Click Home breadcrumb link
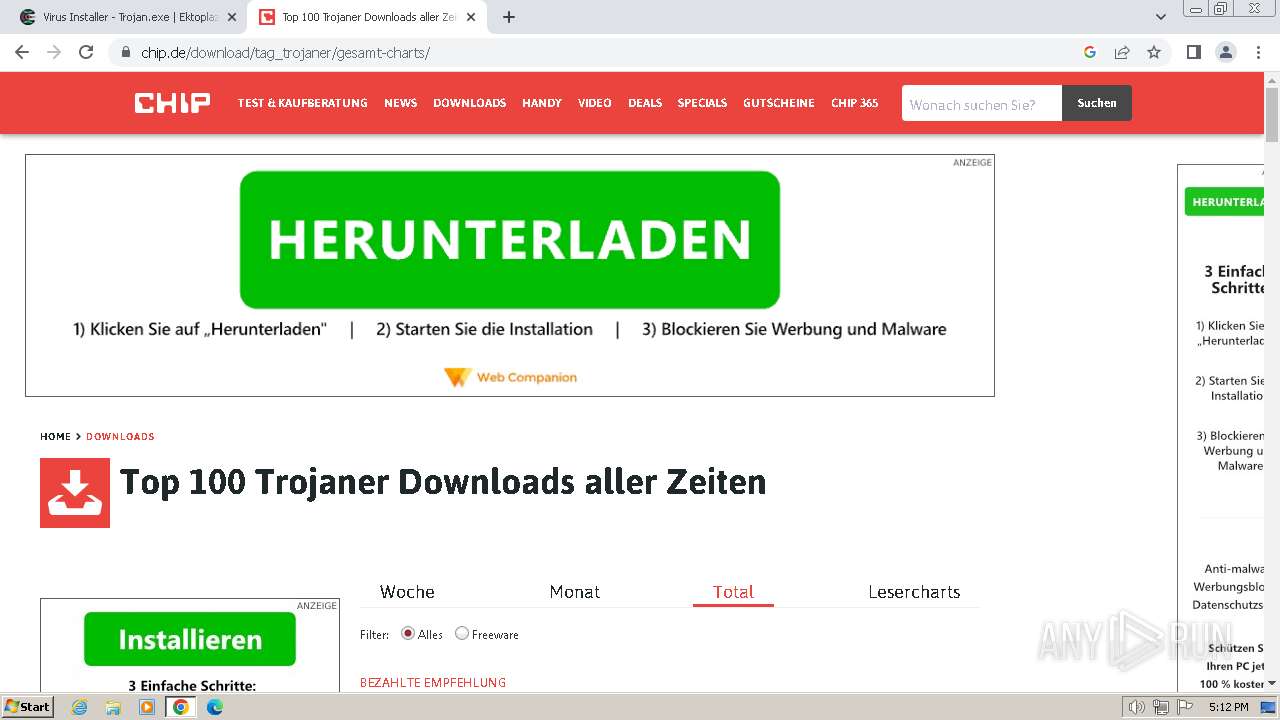This screenshot has width=1280, height=720. 55,437
